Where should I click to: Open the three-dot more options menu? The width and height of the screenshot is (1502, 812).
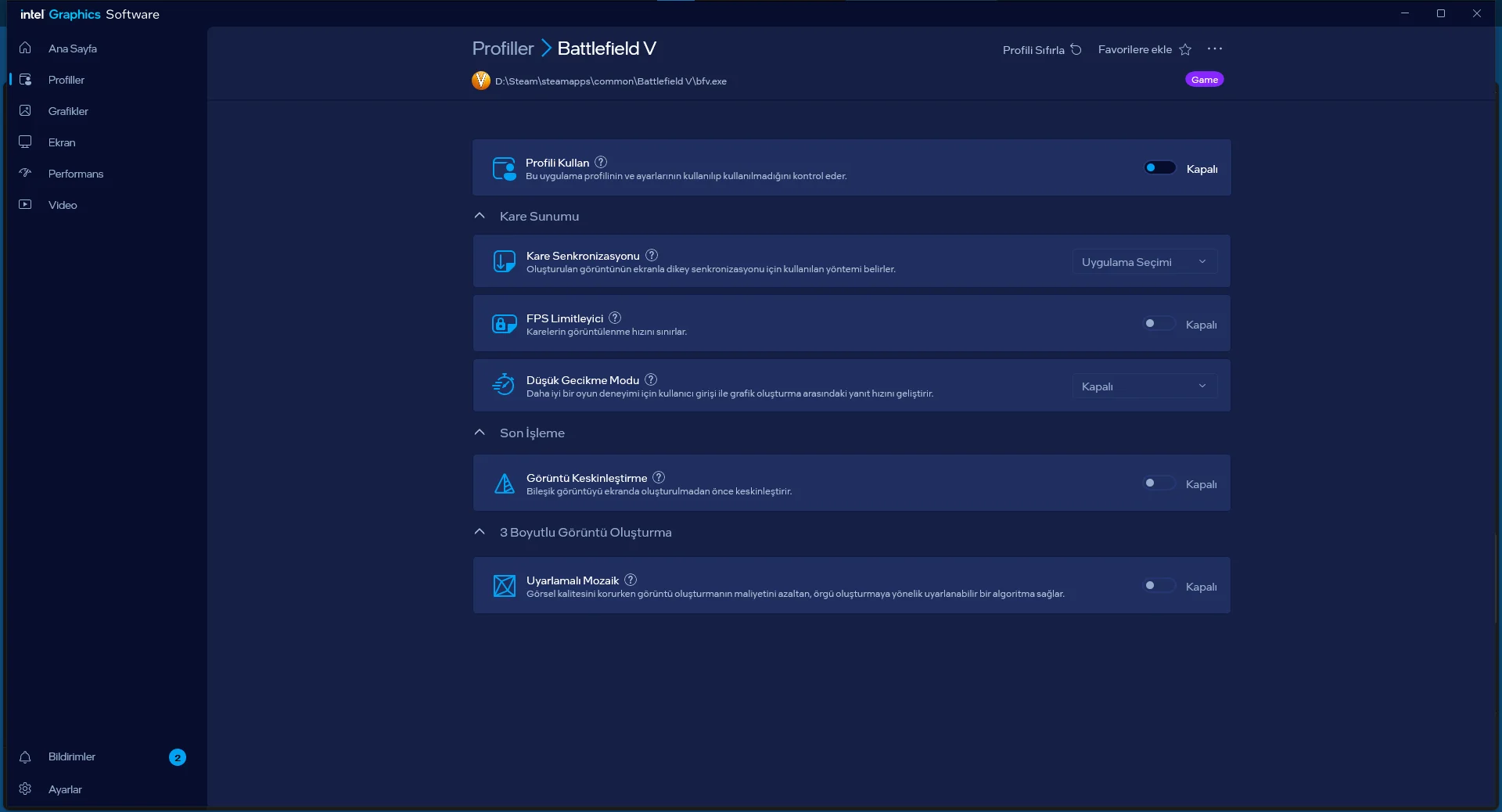[x=1215, y=49]
